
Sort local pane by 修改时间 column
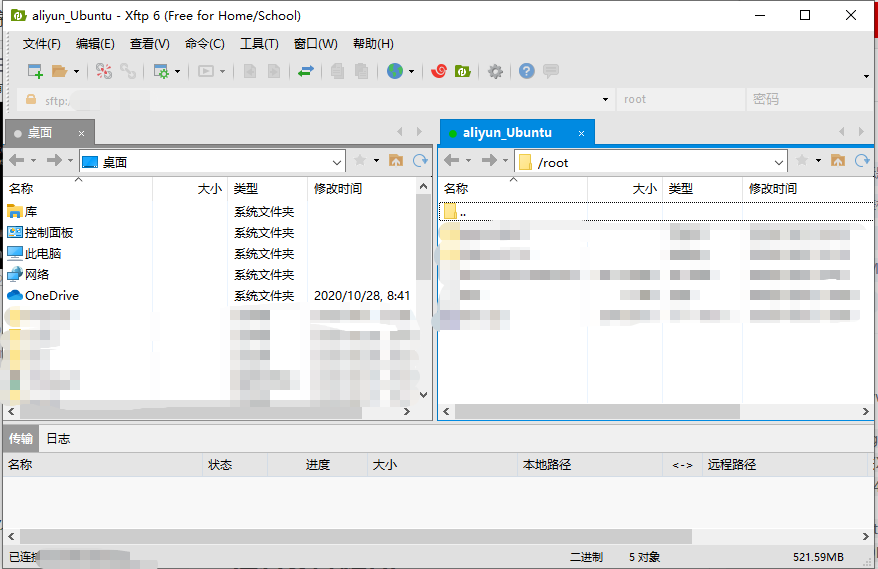361,189
